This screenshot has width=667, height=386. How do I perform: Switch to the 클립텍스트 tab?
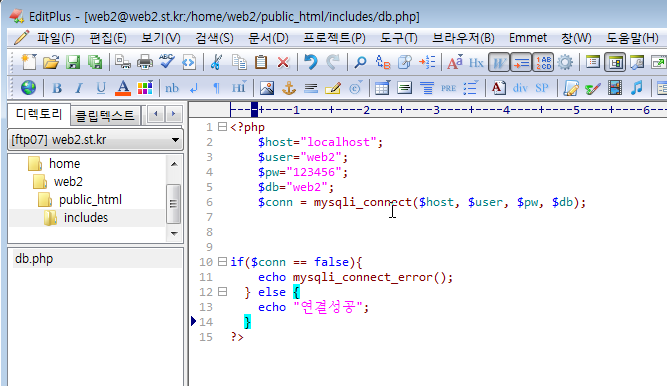point(105,115)
